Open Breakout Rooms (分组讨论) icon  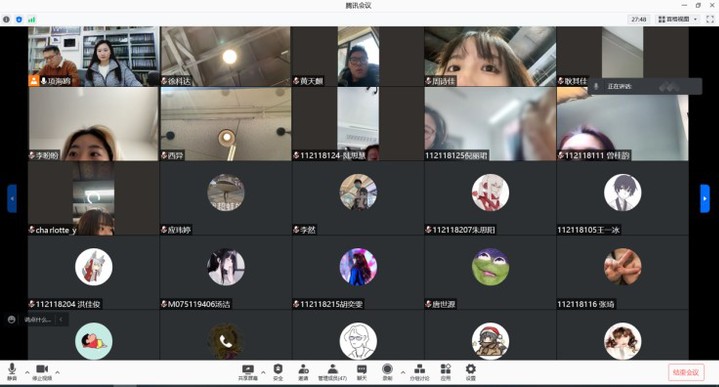click(419, 372)
